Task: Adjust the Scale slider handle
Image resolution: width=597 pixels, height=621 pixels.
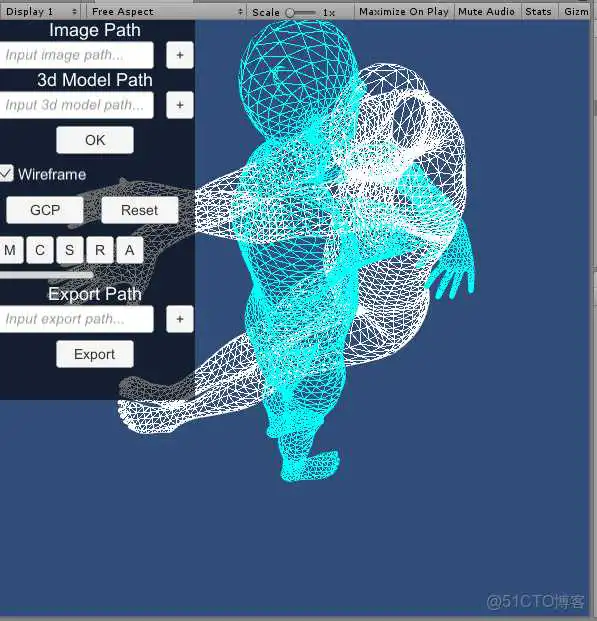Action: click(290, 13)
